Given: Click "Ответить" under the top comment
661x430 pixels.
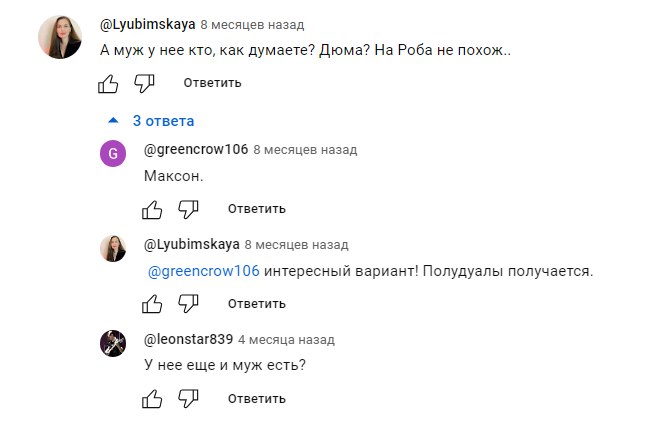Looking at the screenshot, I should (212, 83).
